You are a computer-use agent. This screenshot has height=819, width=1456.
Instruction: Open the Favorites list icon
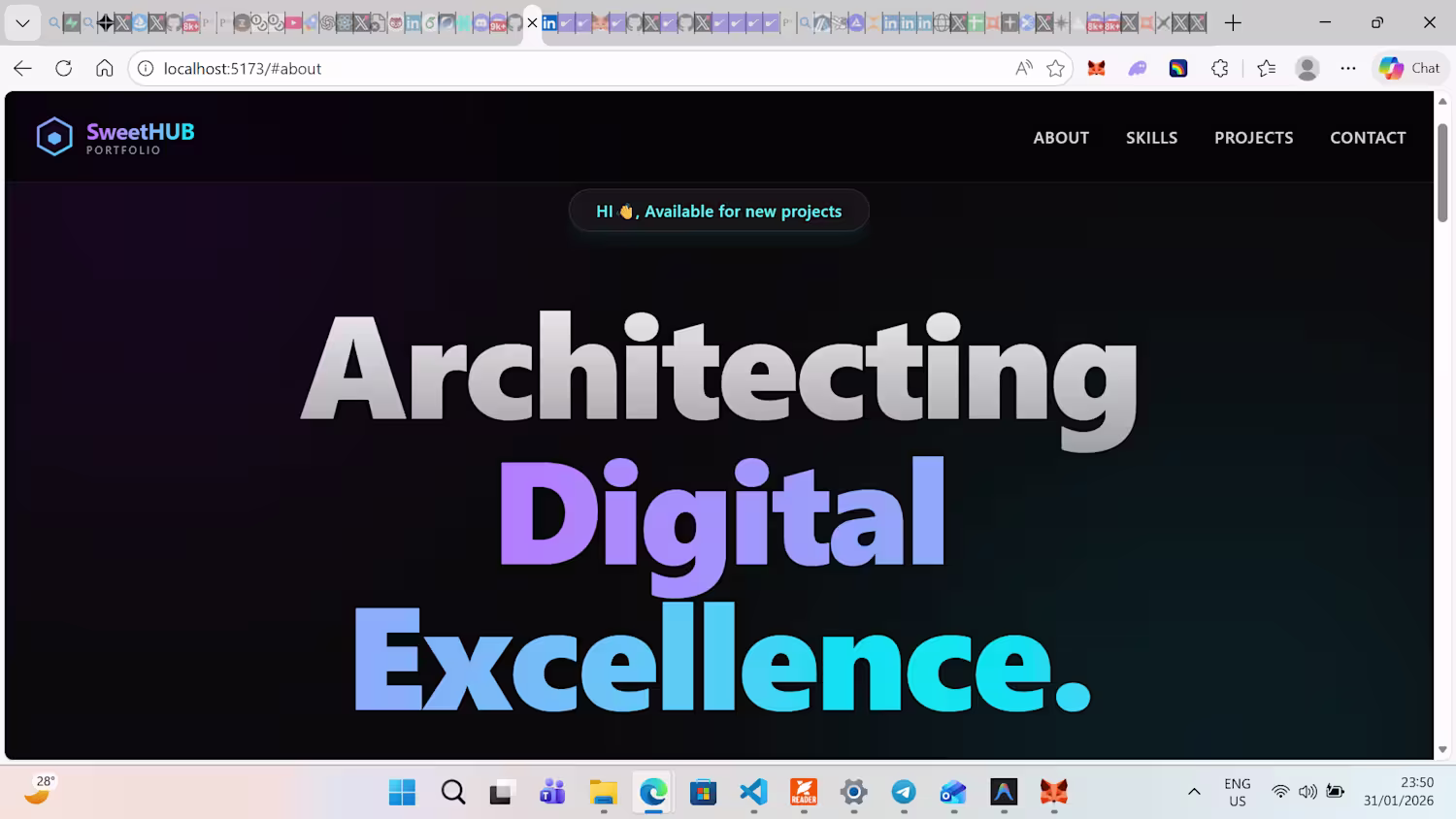point(1266,68)
